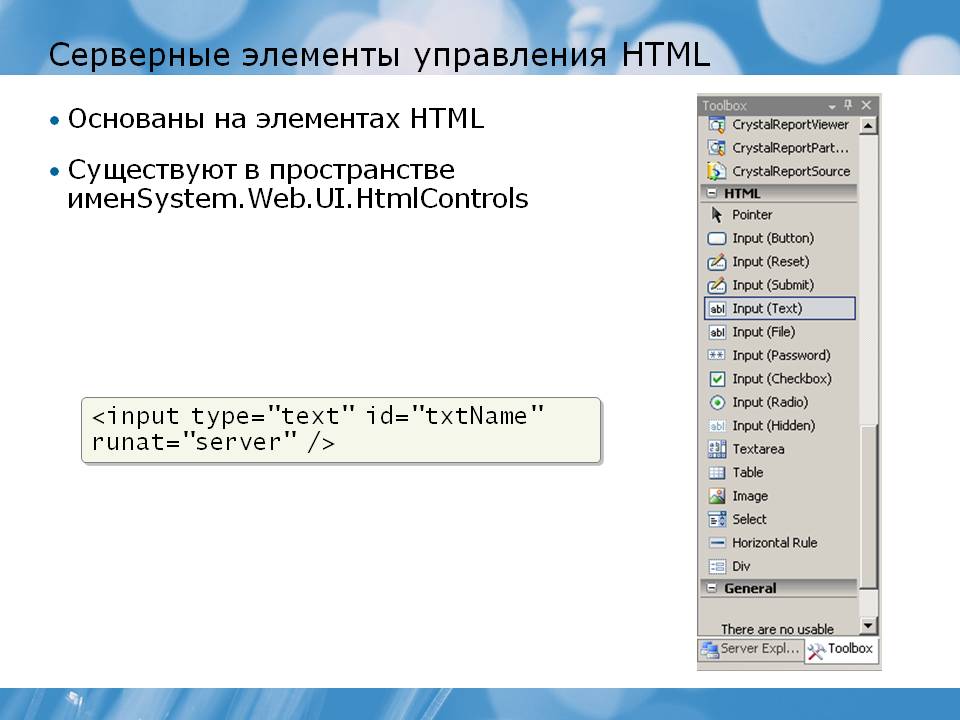Select the 'Input (Hidden)' label
The width and height of the screenshot is (960, 720).
pyautogui.click(x=774, y=426)
